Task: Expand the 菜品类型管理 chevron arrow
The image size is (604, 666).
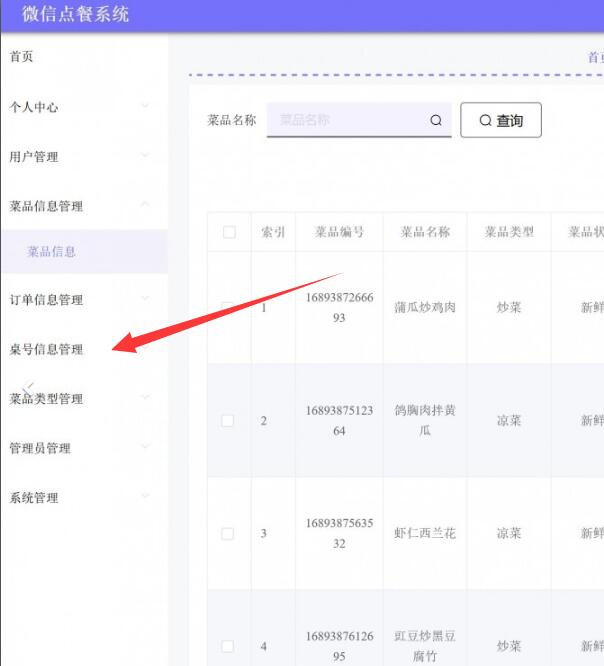Action: point(145,397)
